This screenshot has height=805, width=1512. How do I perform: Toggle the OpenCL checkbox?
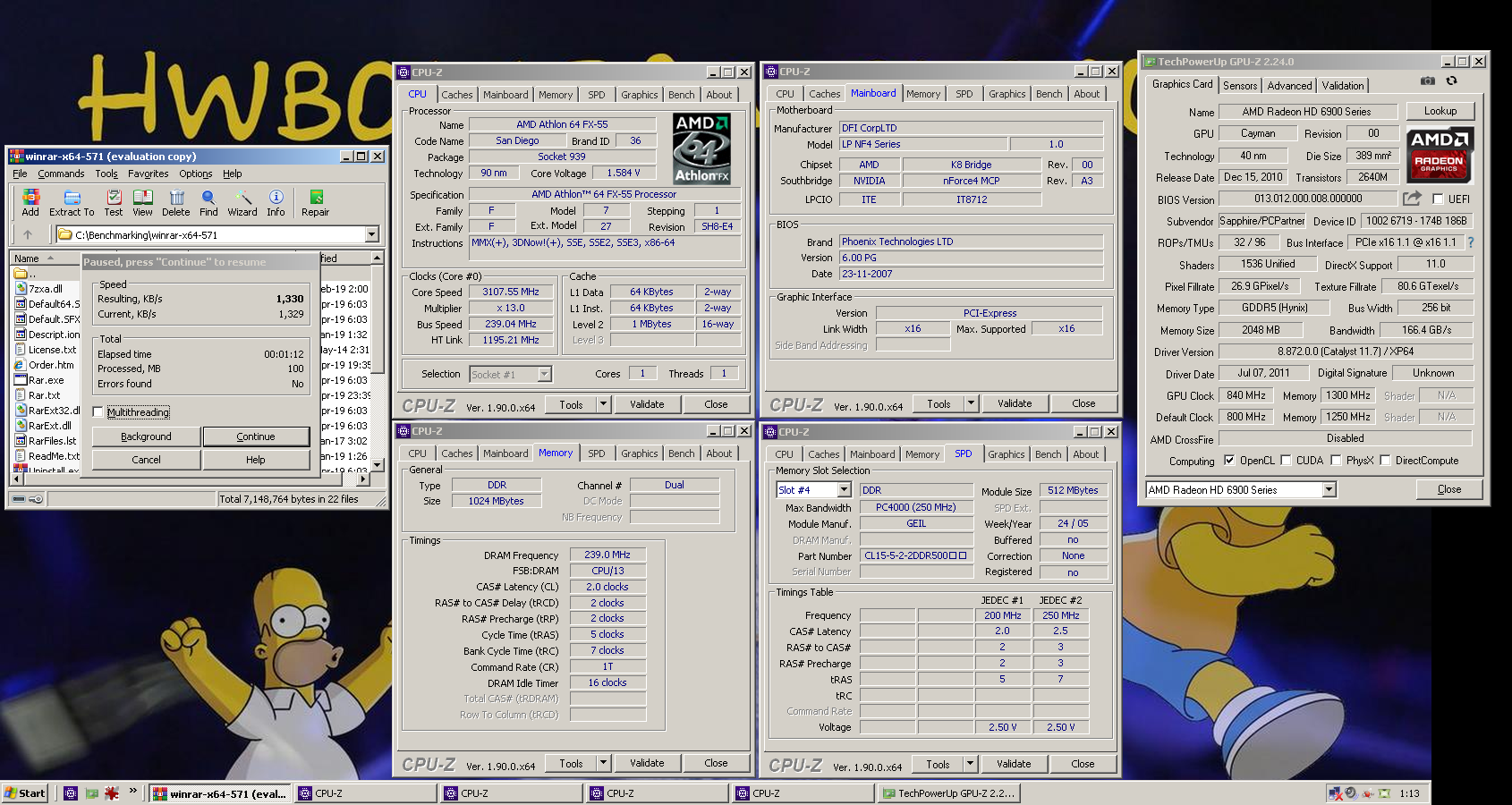(x=1229, y=461)
